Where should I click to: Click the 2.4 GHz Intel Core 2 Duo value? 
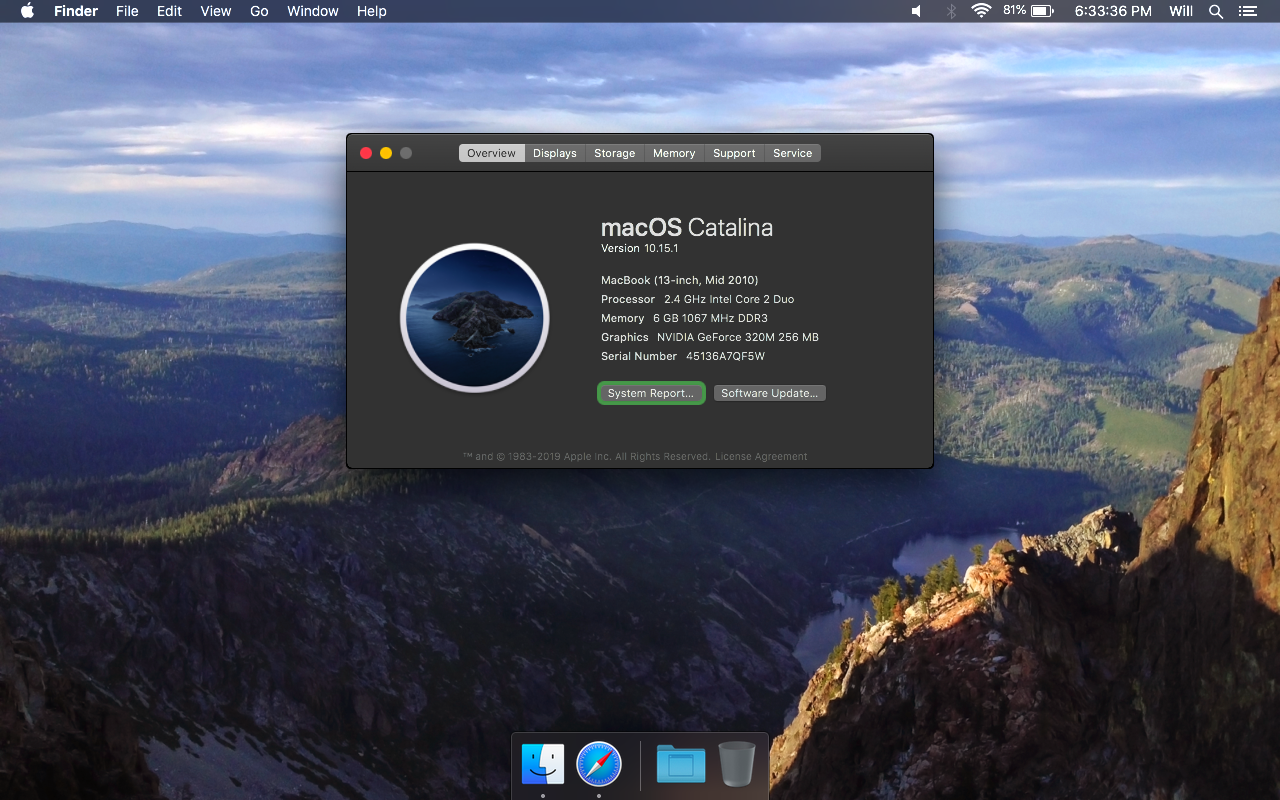[729, 299]
